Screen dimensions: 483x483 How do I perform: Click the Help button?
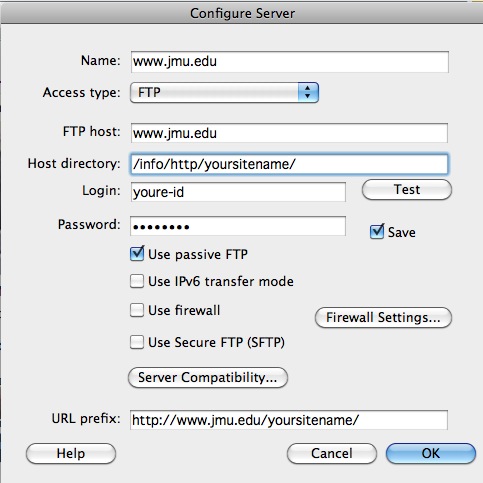click(71, 453)
